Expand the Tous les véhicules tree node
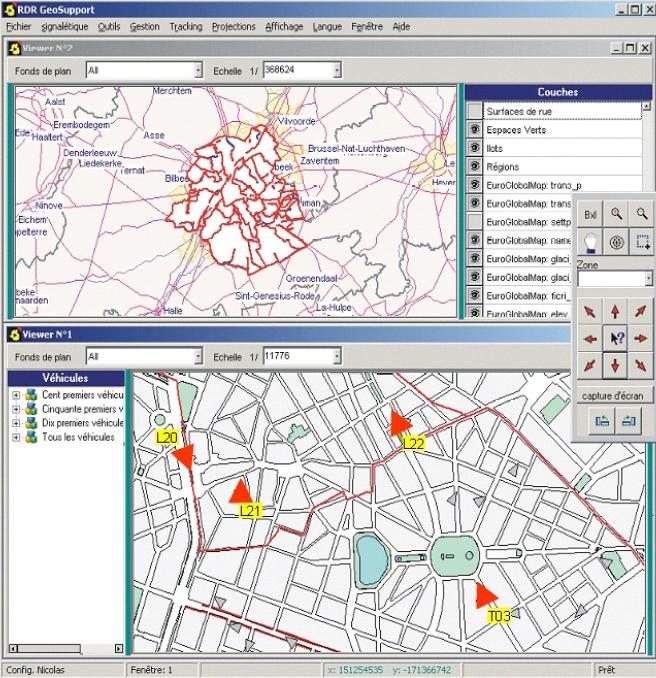656x678 pixels. tap(17, 437)
